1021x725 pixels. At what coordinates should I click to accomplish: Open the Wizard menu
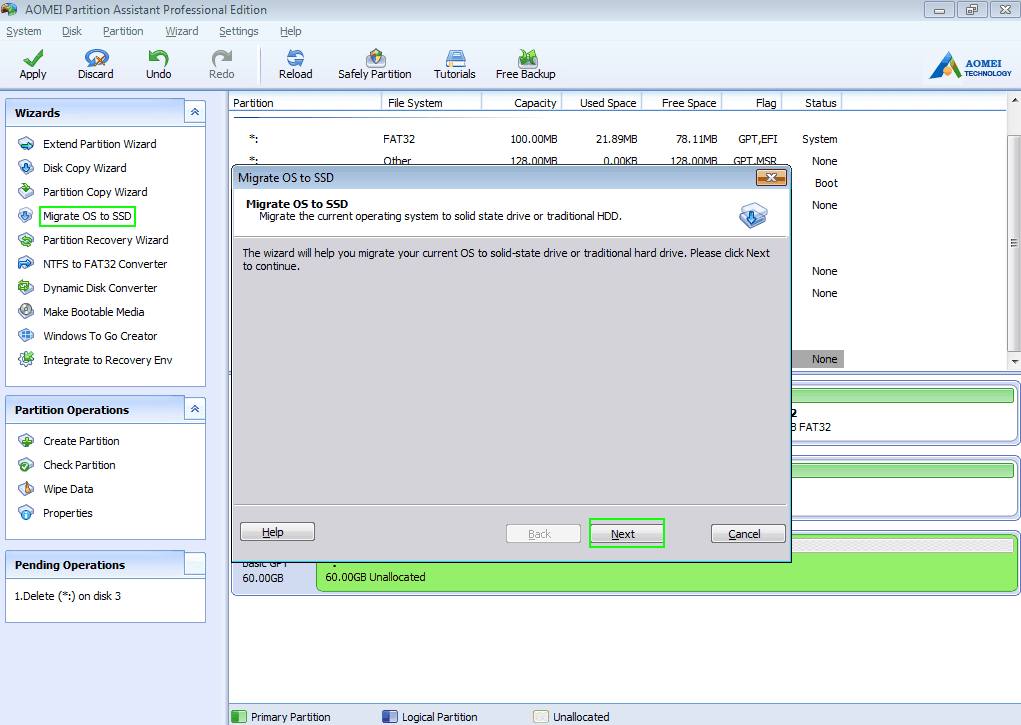pyautogui.click(x=182, y=31)
